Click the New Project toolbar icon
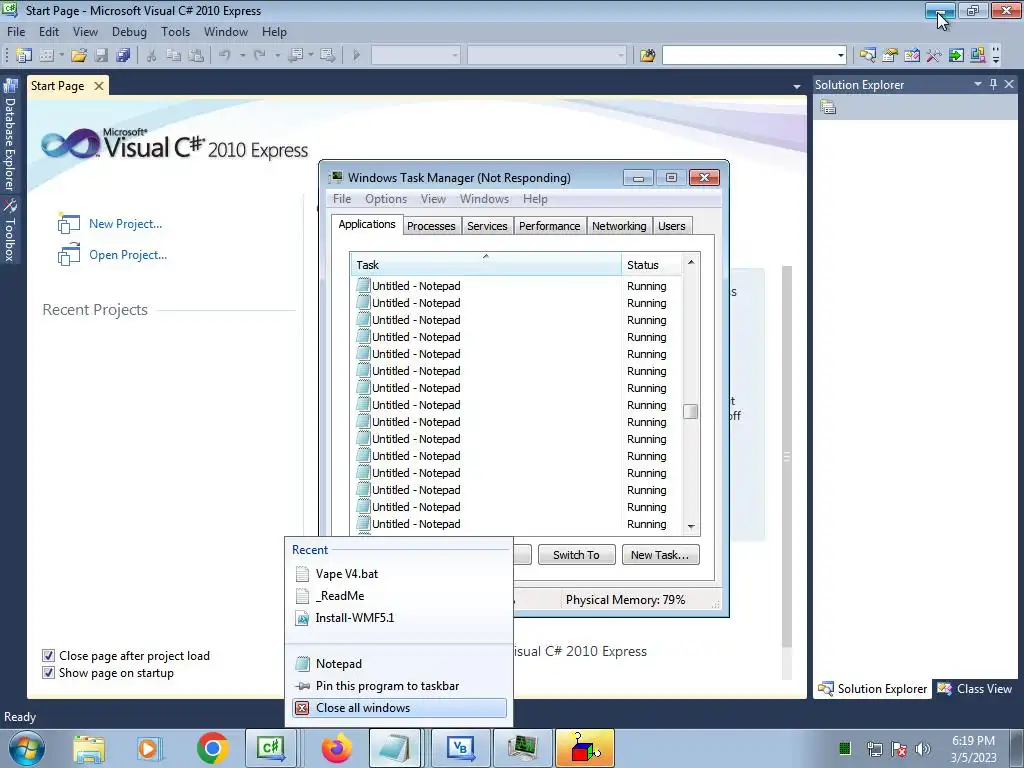This screenshot has width=1024, height=768. pyautogui.click(x=24, y=56)
